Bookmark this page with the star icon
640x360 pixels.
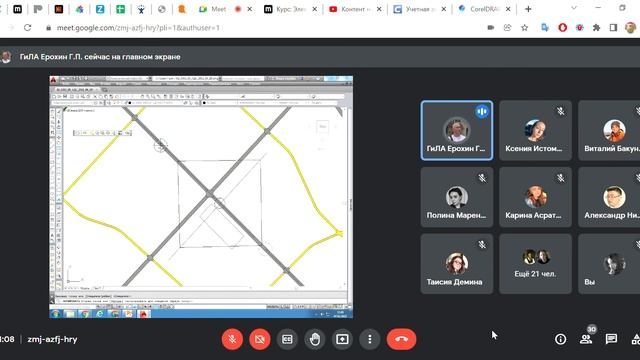coord(524,28)
